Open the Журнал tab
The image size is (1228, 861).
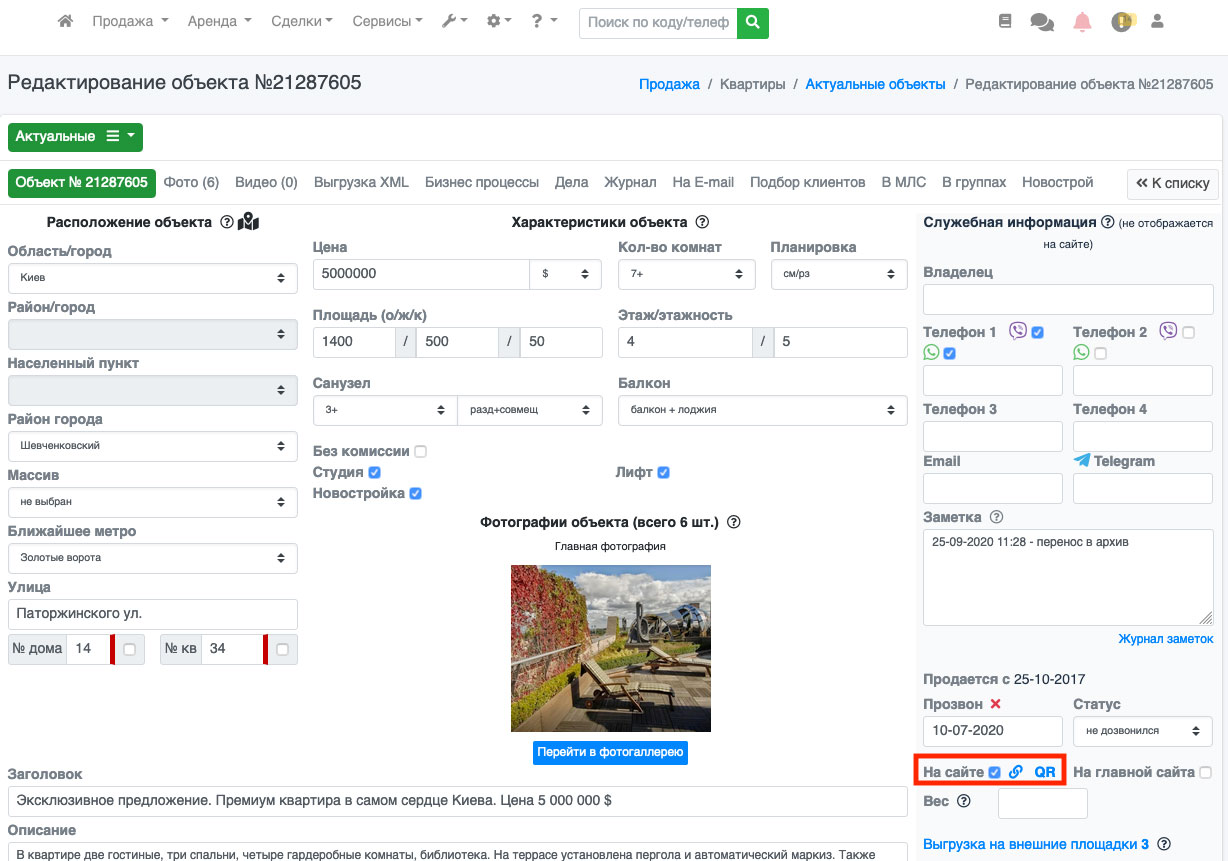click(630, 182)
